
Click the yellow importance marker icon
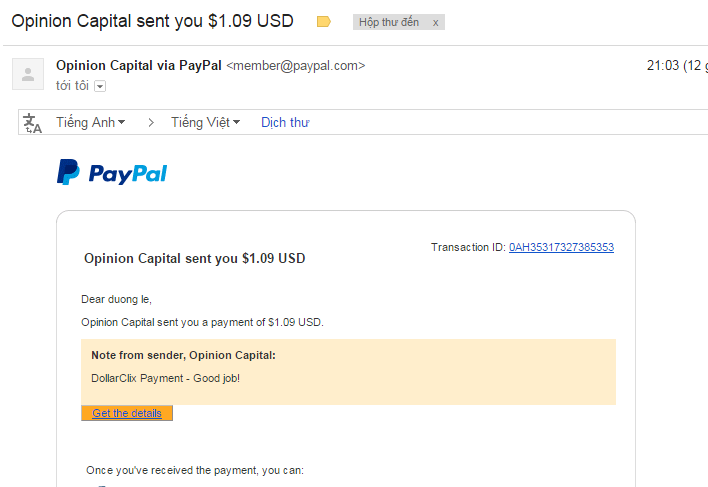point(323,21)
